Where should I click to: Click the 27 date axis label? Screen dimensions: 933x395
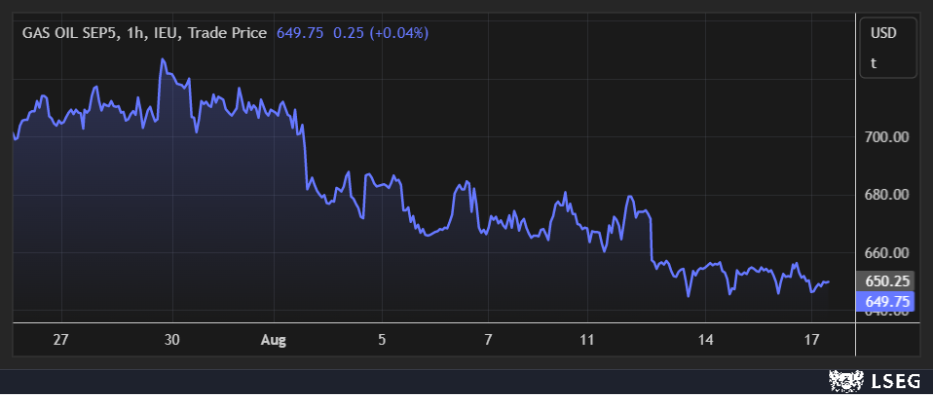[x=61, y=340]
